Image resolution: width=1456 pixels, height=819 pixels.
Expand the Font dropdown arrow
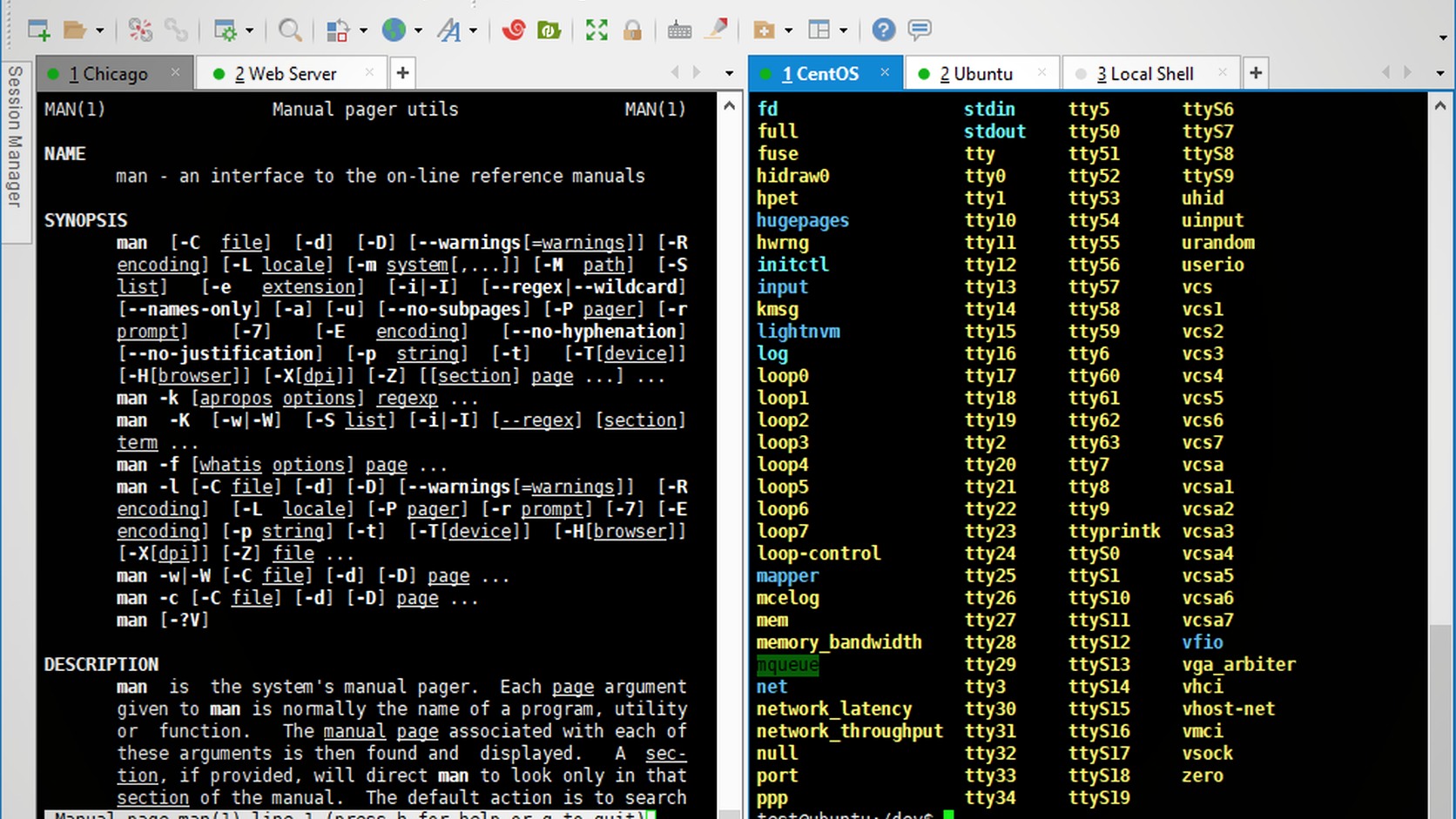474,30
